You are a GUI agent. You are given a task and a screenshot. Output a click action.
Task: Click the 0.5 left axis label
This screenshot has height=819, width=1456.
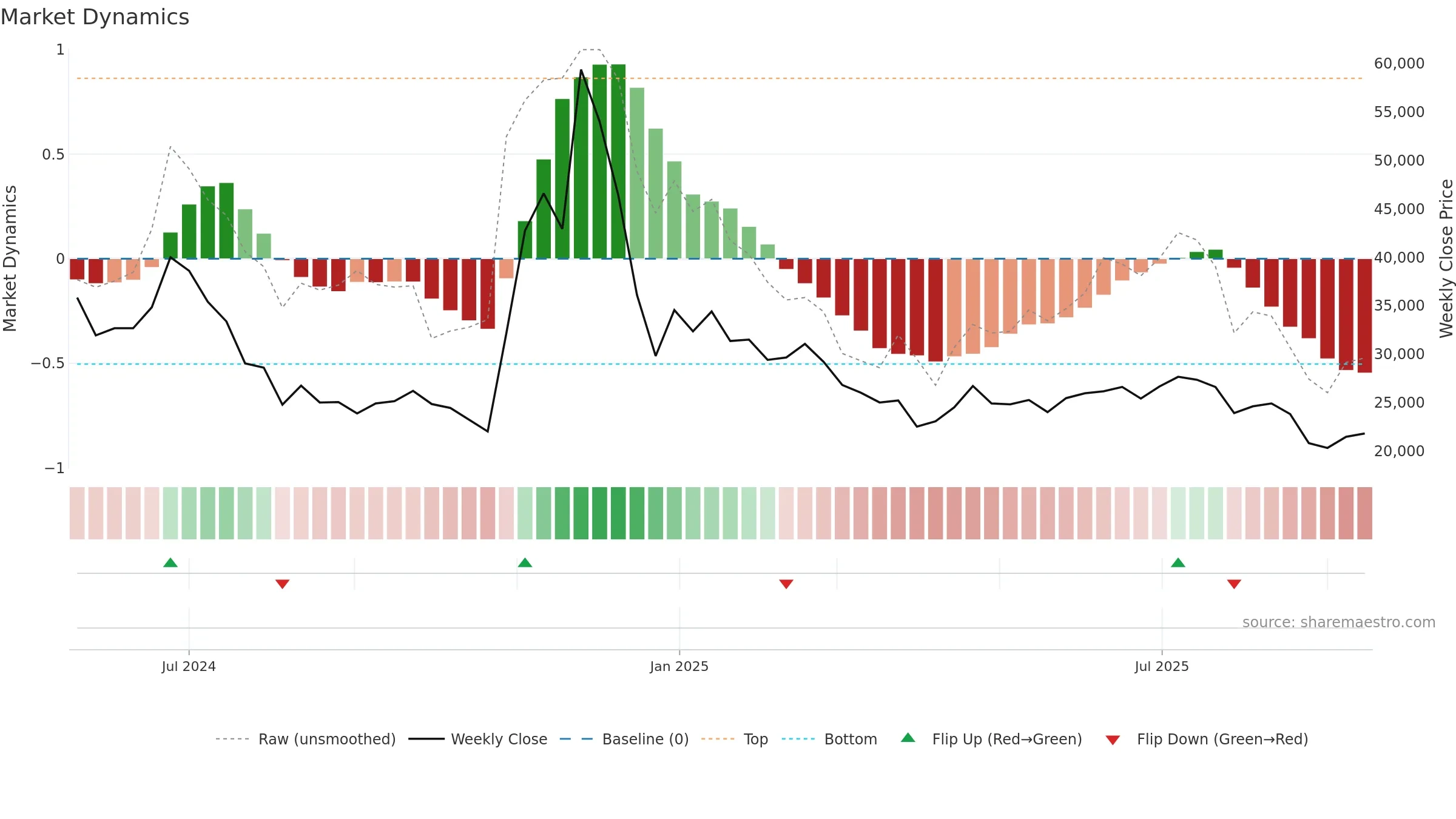coord(53,154)
